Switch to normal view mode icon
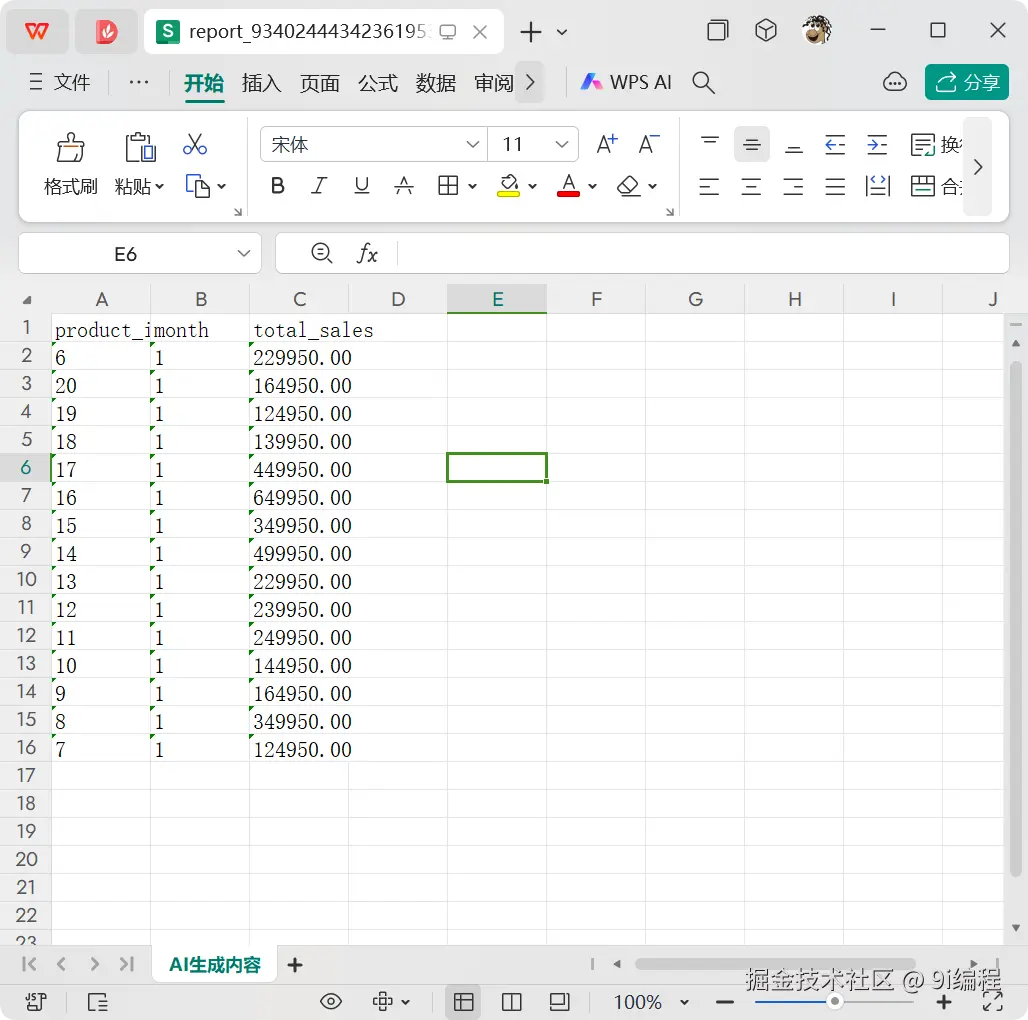Screen dimensions: 1028x1020 [x=464, y=1002]
